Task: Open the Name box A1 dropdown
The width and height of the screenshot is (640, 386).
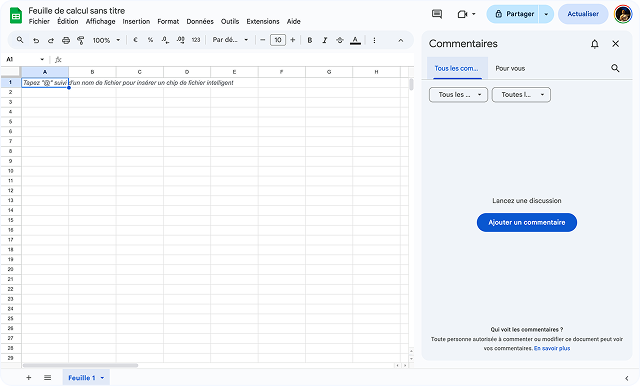Action: 42,60
